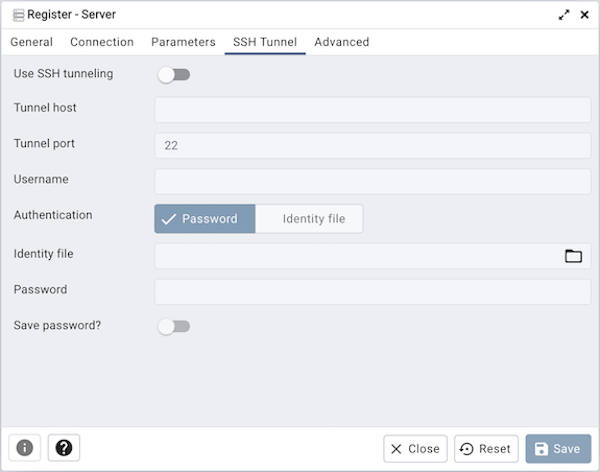Select Identity file authentication option
600x472 pixels.
309,219
